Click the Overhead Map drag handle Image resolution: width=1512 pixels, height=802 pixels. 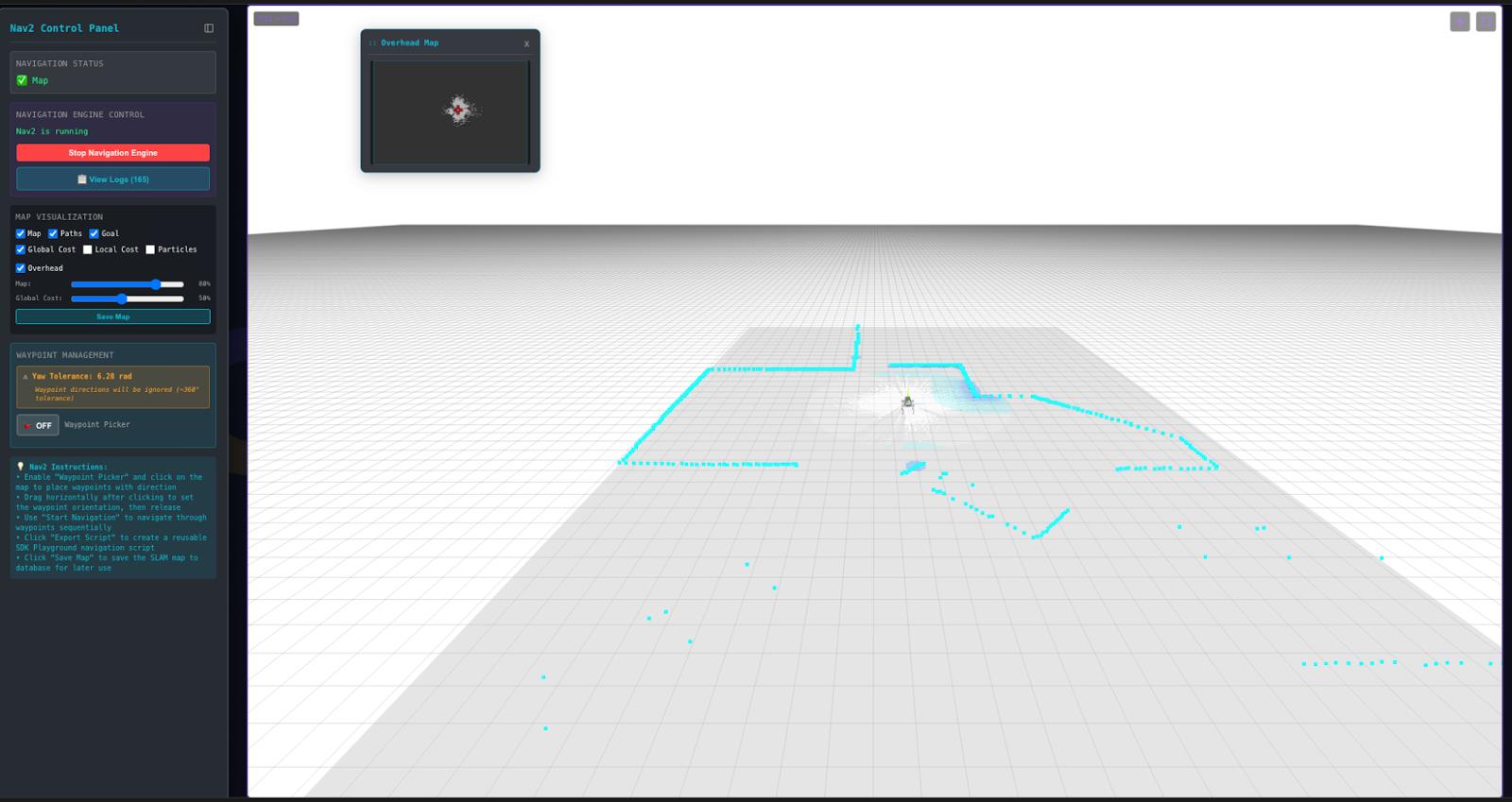click(x=372, y=43)
